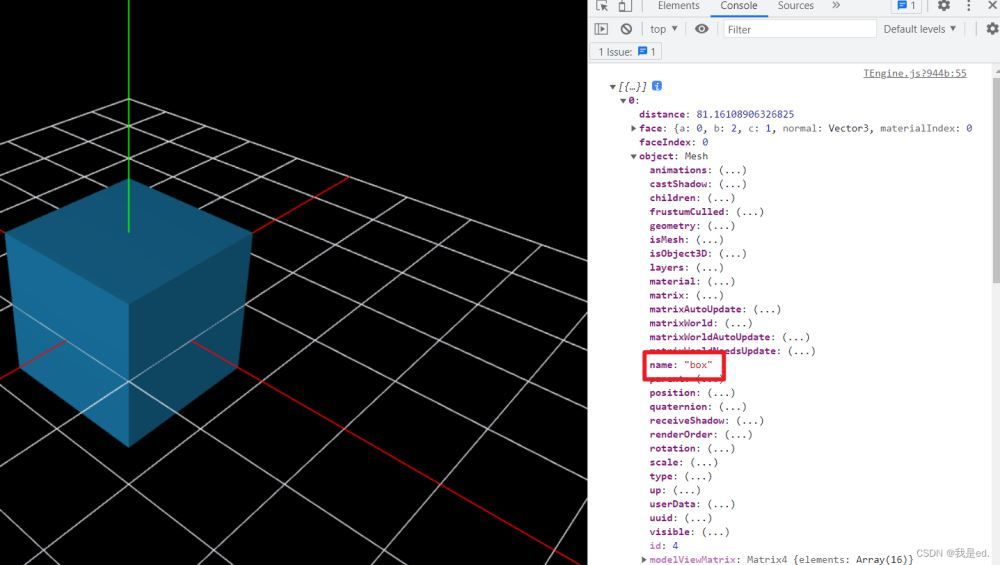Open DevTools settings gear in top bar
The height and width of the screenshot is (565, 1000).
tap(943, 6)
